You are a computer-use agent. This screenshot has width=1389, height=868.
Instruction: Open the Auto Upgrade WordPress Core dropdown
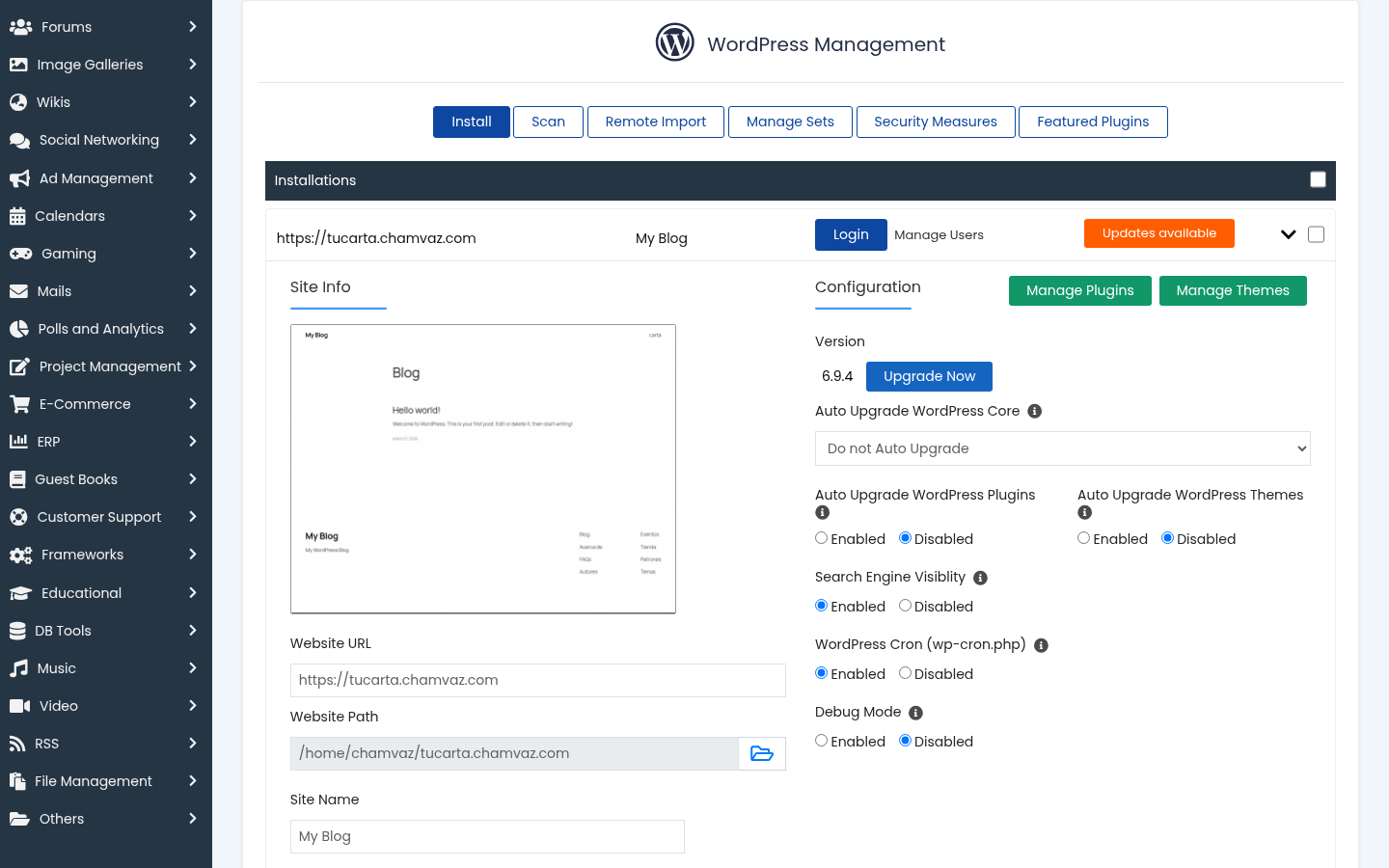pos(1063,448)
